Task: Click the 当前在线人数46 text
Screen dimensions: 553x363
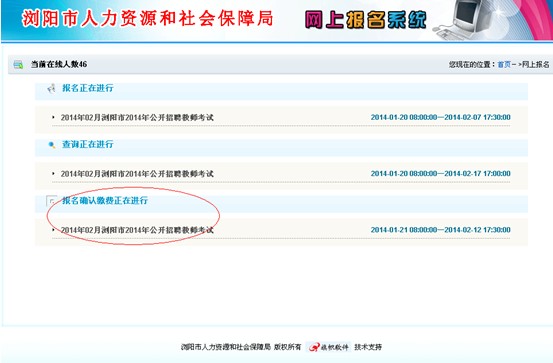Action: tap(59, 64)
